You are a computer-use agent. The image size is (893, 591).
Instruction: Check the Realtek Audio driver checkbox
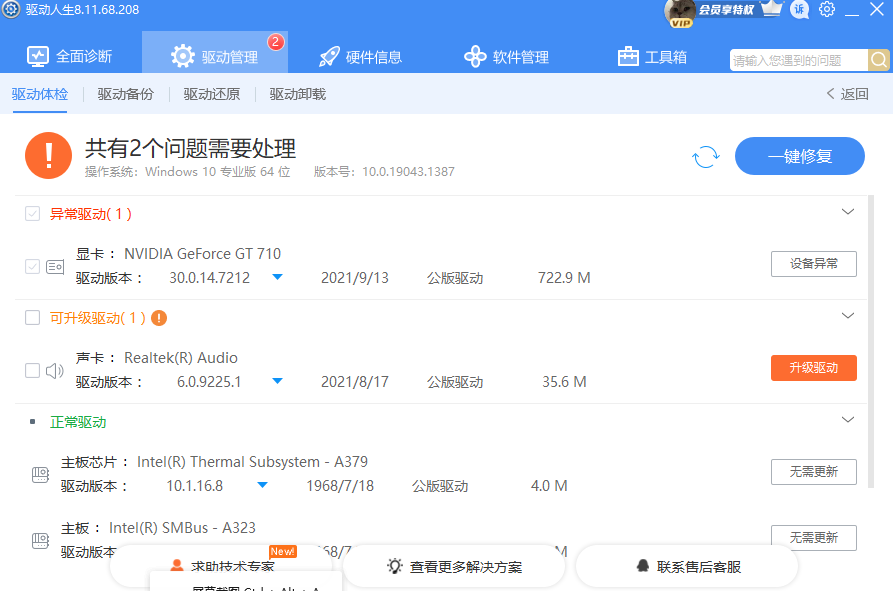coord(32,371)
